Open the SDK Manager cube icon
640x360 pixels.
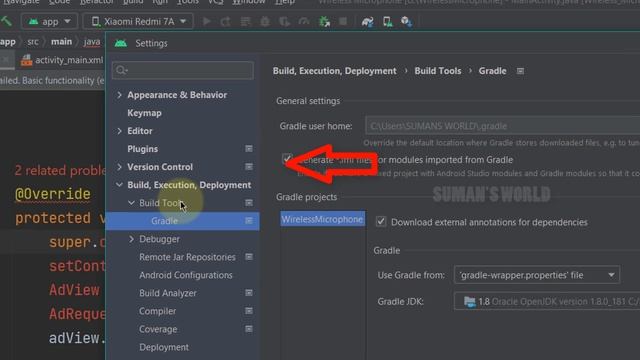[x=406, y=21]
